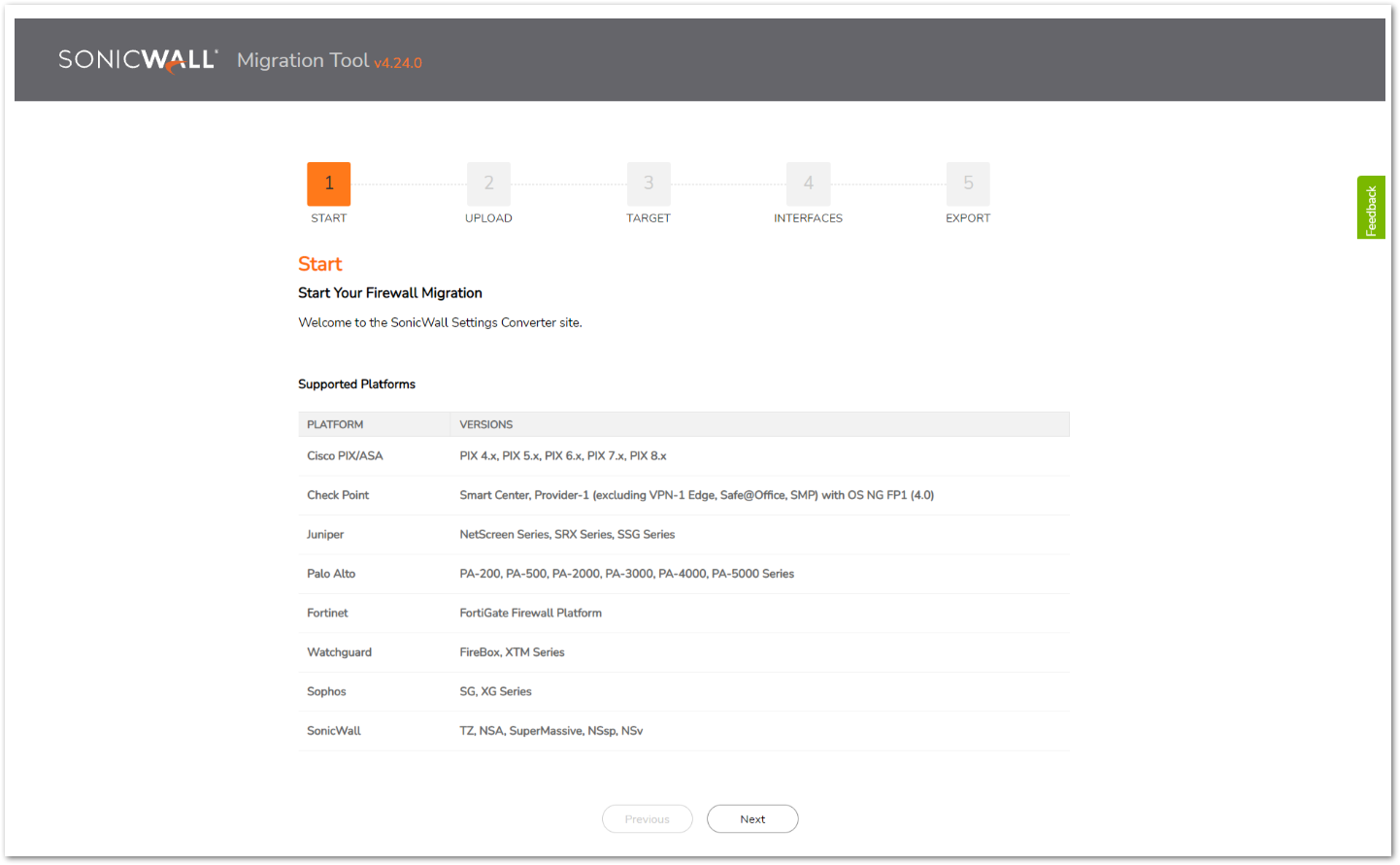Click the orange Start heading
This screenshot has height=865, width=1400.
click(320, 264)
